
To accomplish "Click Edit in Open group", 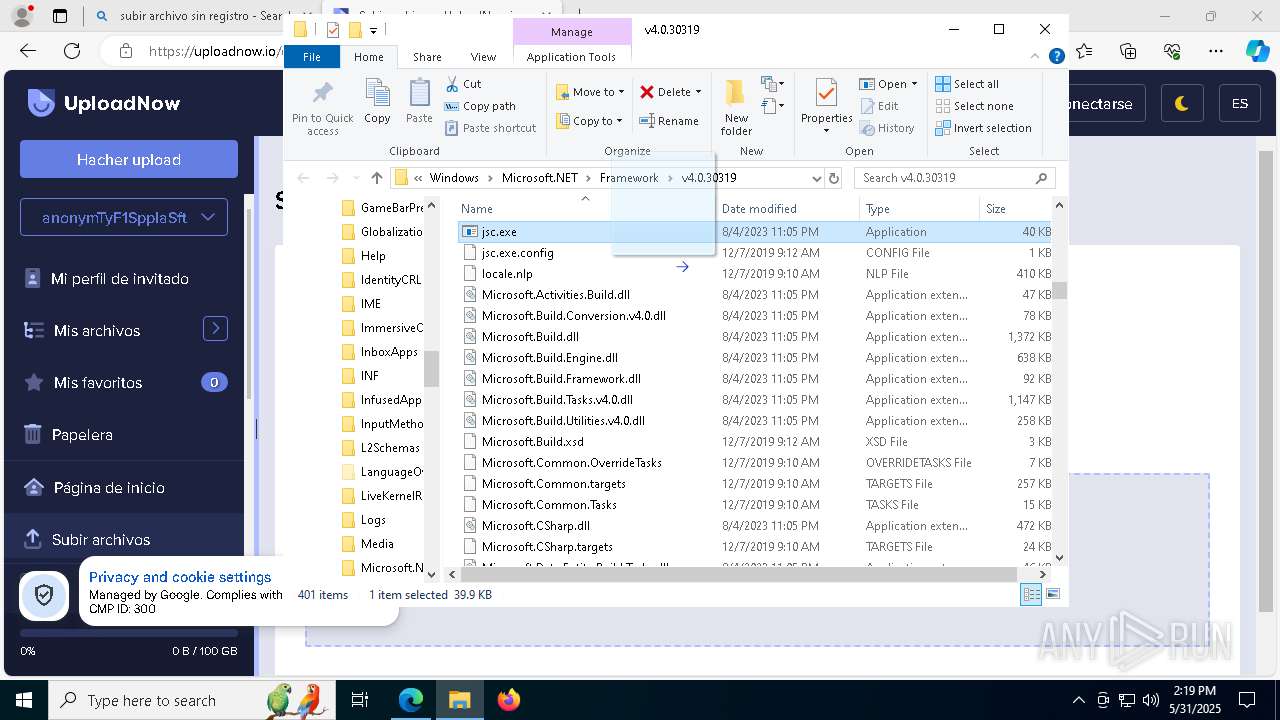I will point(879,106).
